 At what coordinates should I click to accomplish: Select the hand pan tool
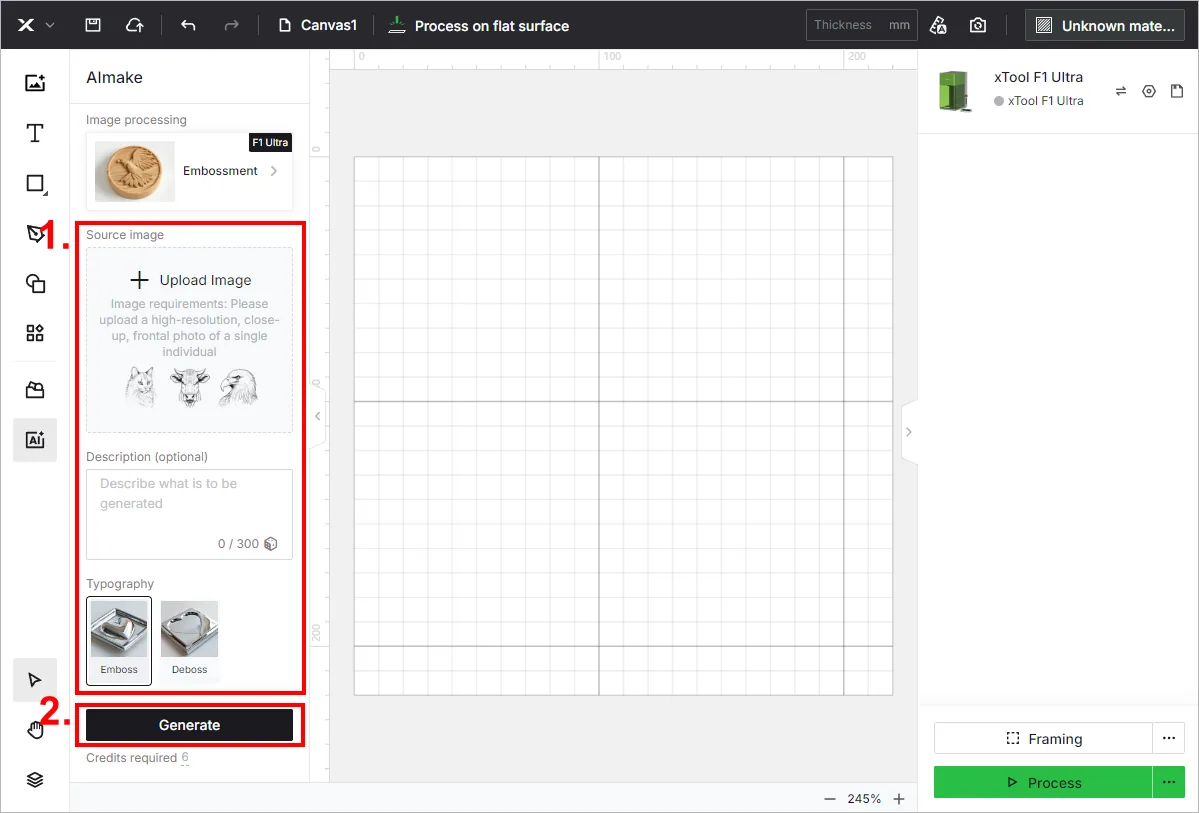pyautogui.click(x=35, y=730)
